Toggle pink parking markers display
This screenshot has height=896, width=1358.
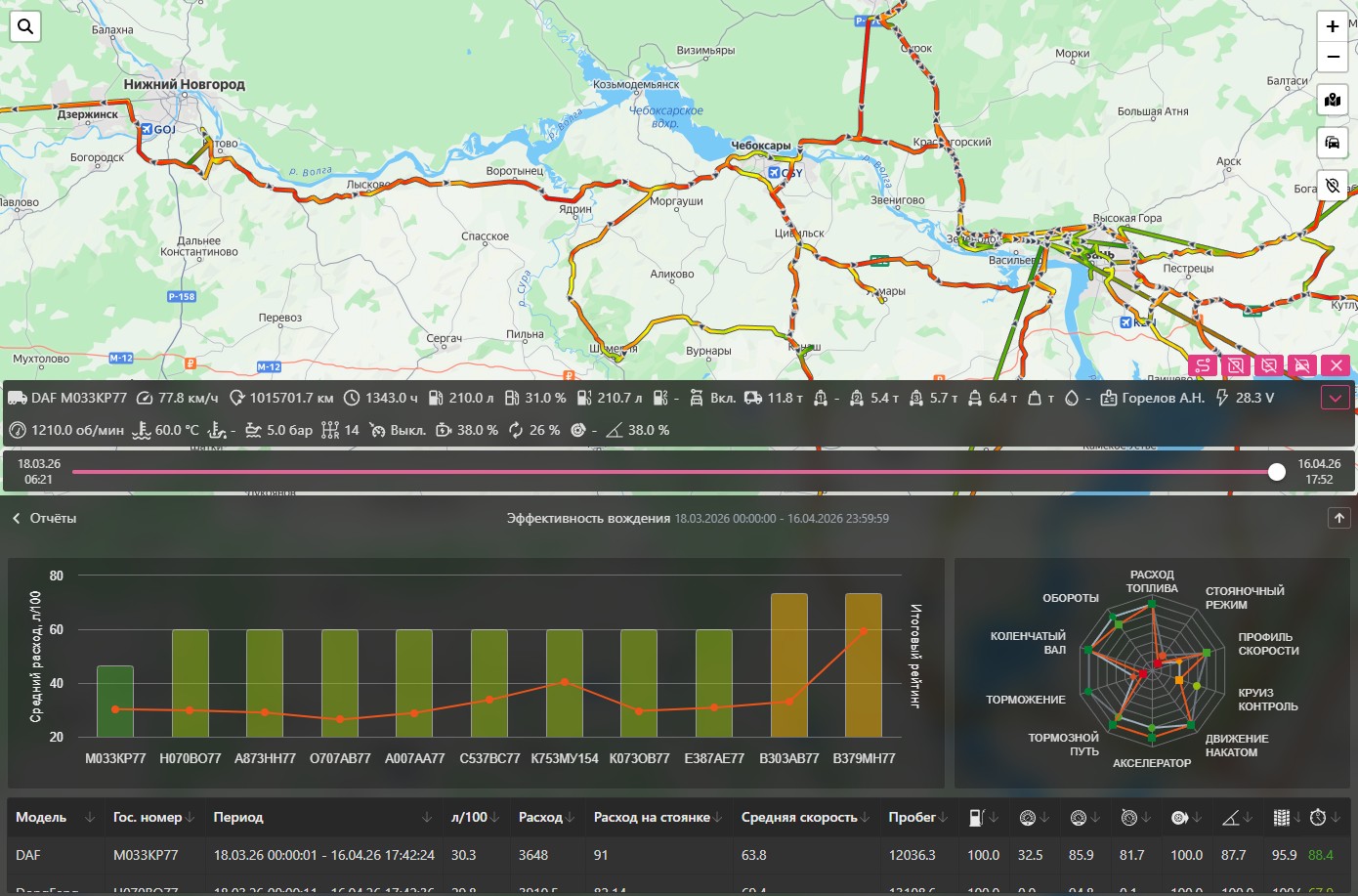point(1236,365)
